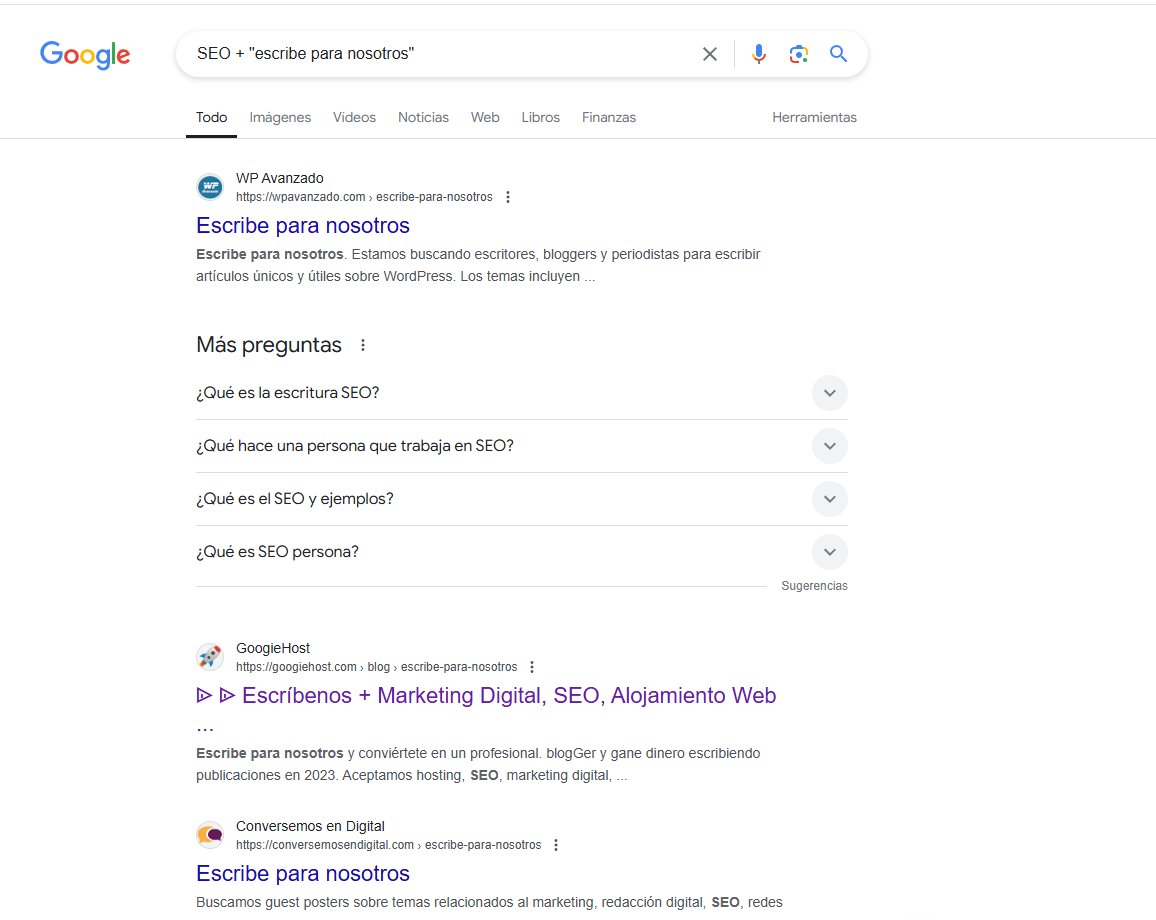The width and height of the screenshot is (1156, 920).
Task: Click the "GoogieHost" site name
Action: (273, 648)
